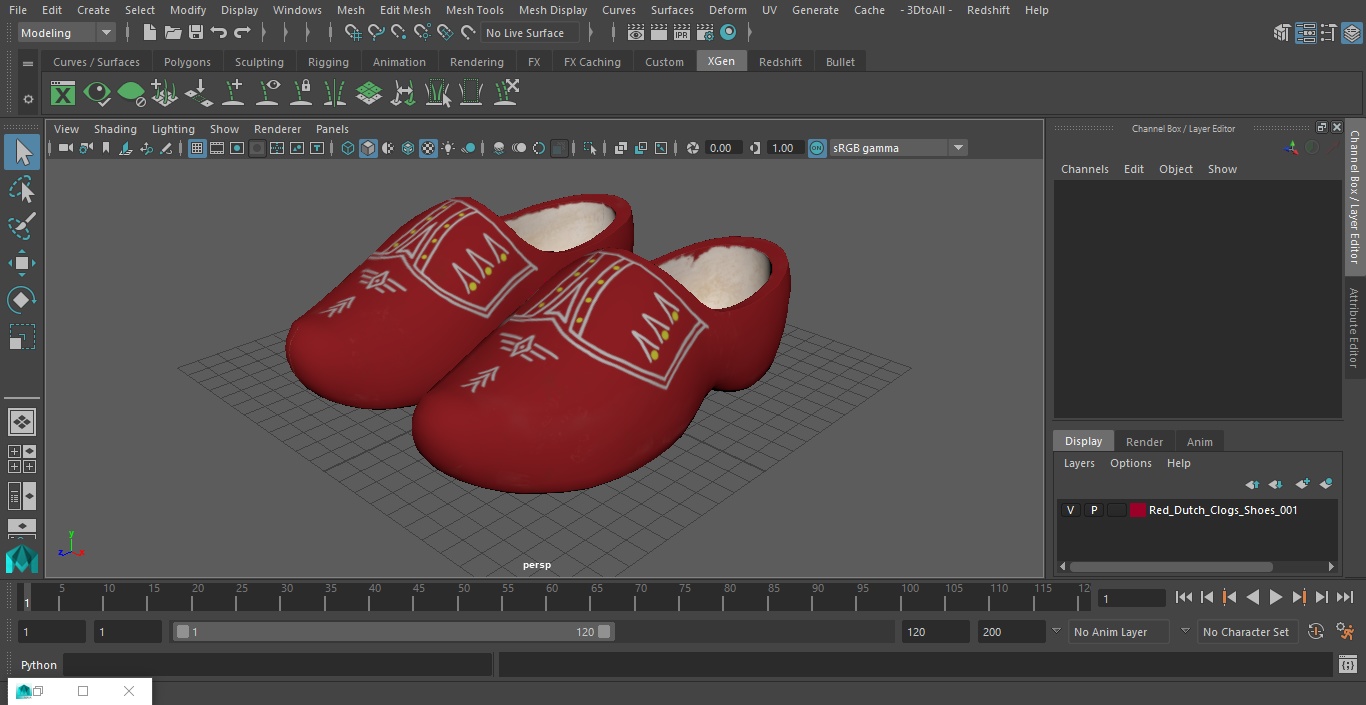
Task: Click the Undo arrow icon
Action: 219,33
